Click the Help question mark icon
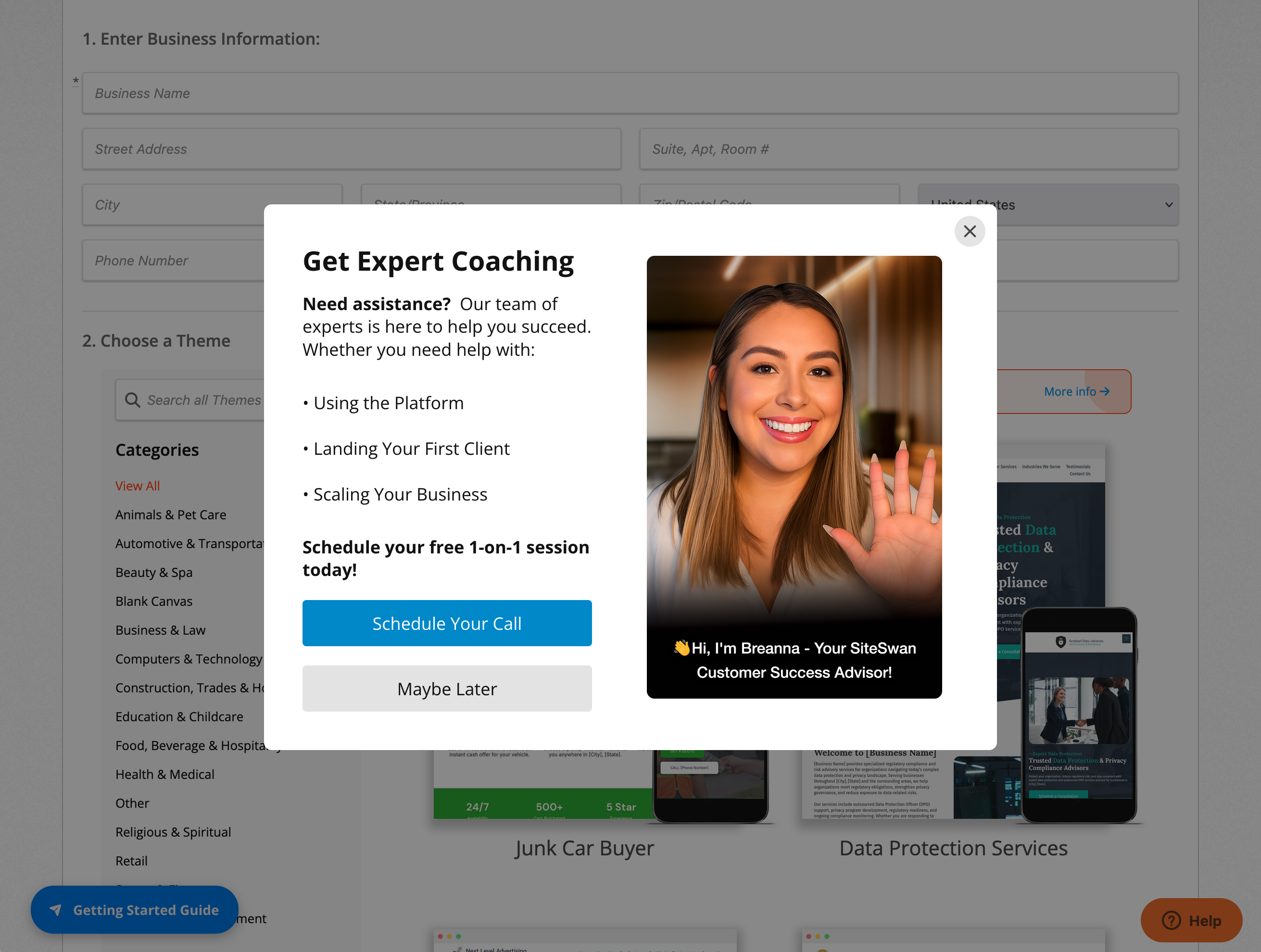 (x=1172, y=920)
